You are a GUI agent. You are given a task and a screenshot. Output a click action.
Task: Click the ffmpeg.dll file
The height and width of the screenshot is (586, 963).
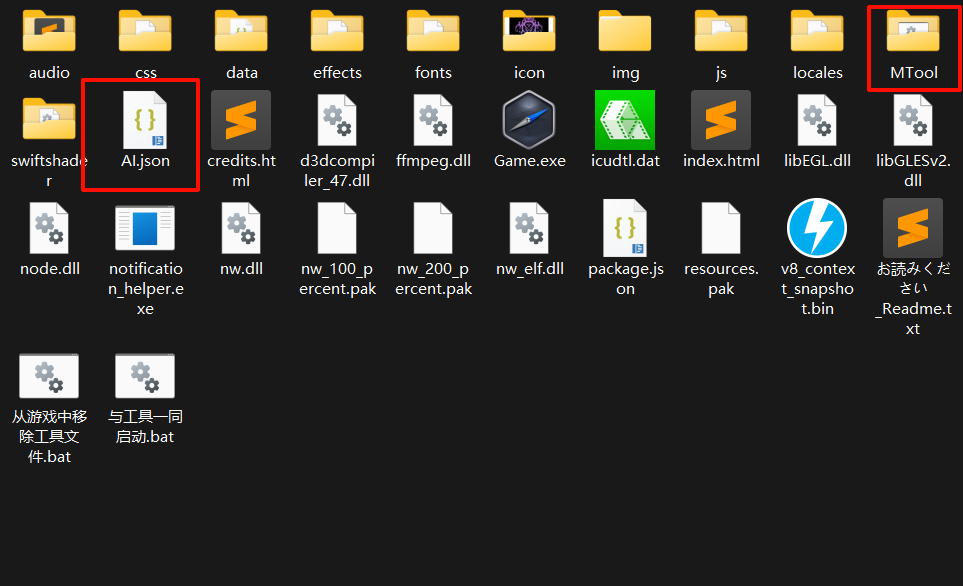click(432, 120)
